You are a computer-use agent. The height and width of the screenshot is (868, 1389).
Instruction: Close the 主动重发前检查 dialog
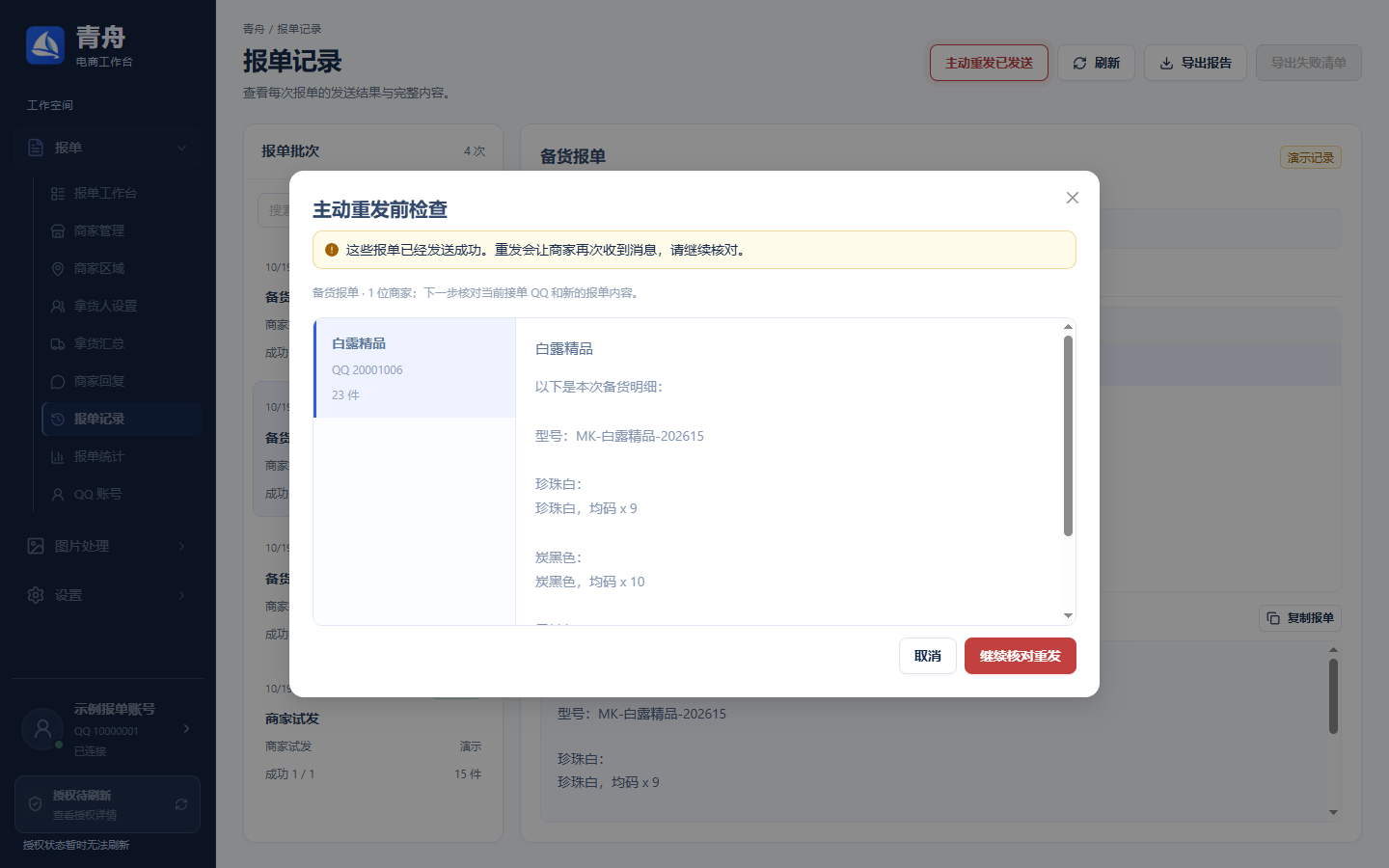[1072, 198]
